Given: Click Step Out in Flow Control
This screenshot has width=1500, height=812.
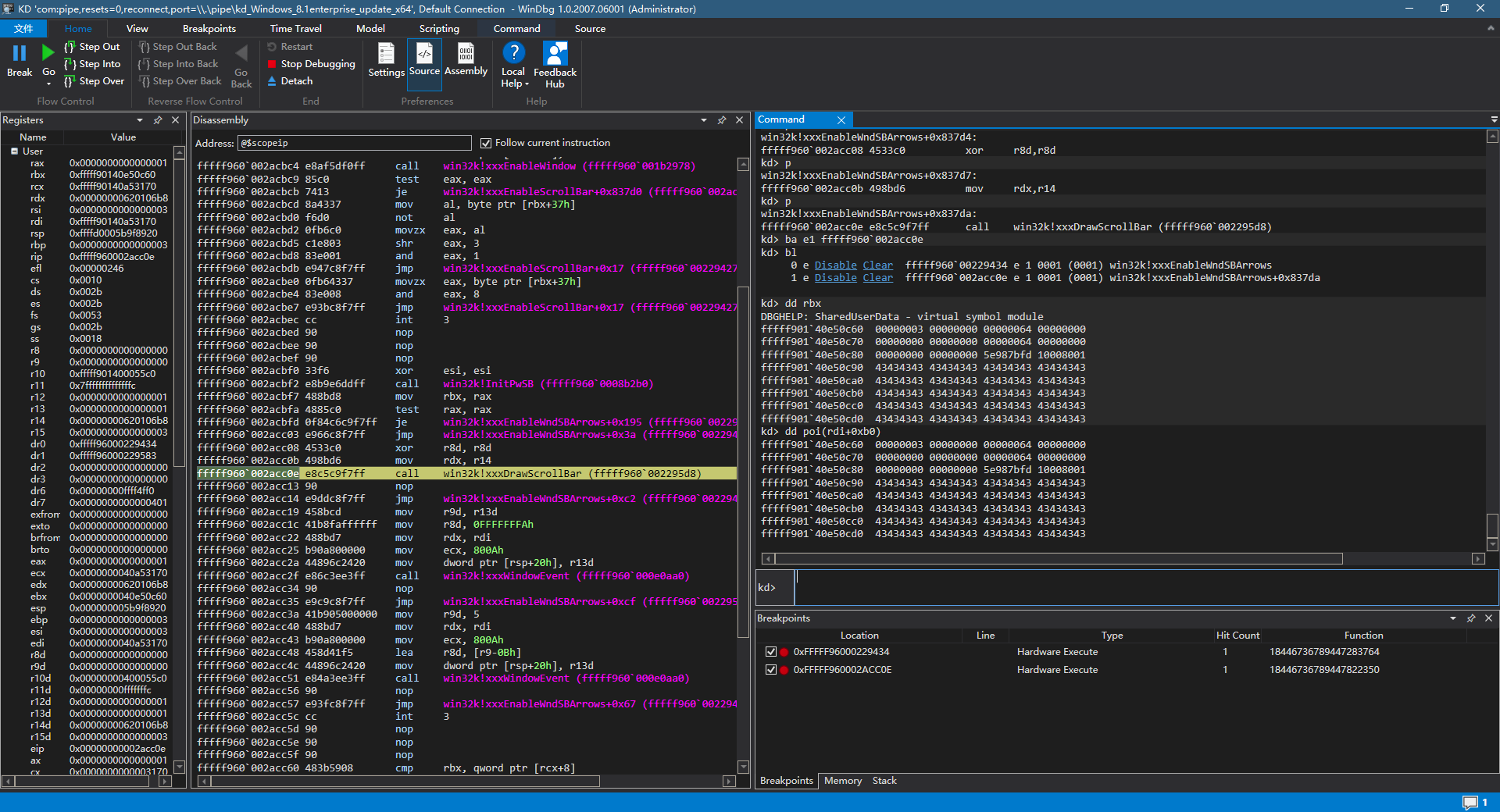Looking at the screenshot, I should [92, 47].
